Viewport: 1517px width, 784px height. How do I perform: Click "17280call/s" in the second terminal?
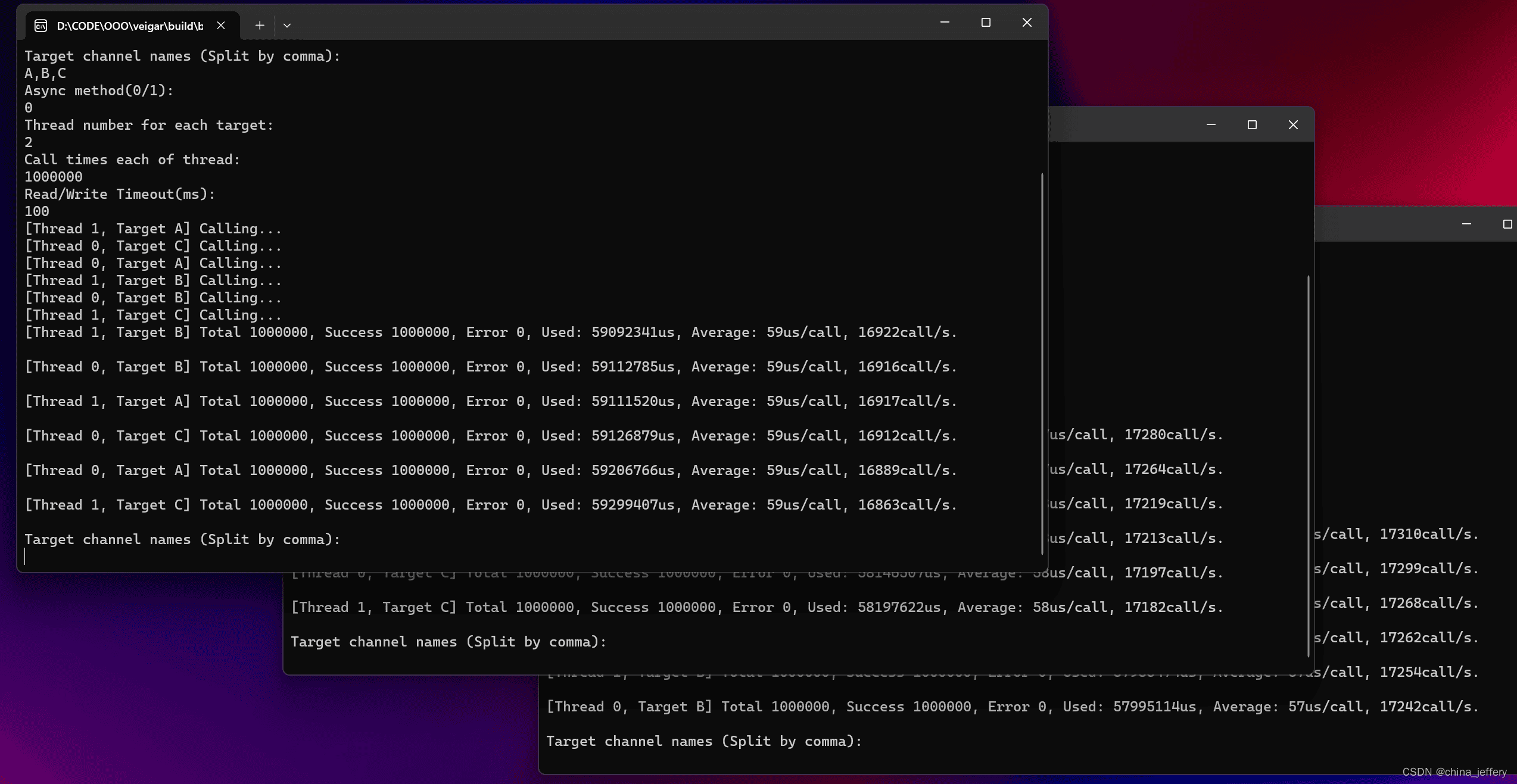pos(1173,435)
